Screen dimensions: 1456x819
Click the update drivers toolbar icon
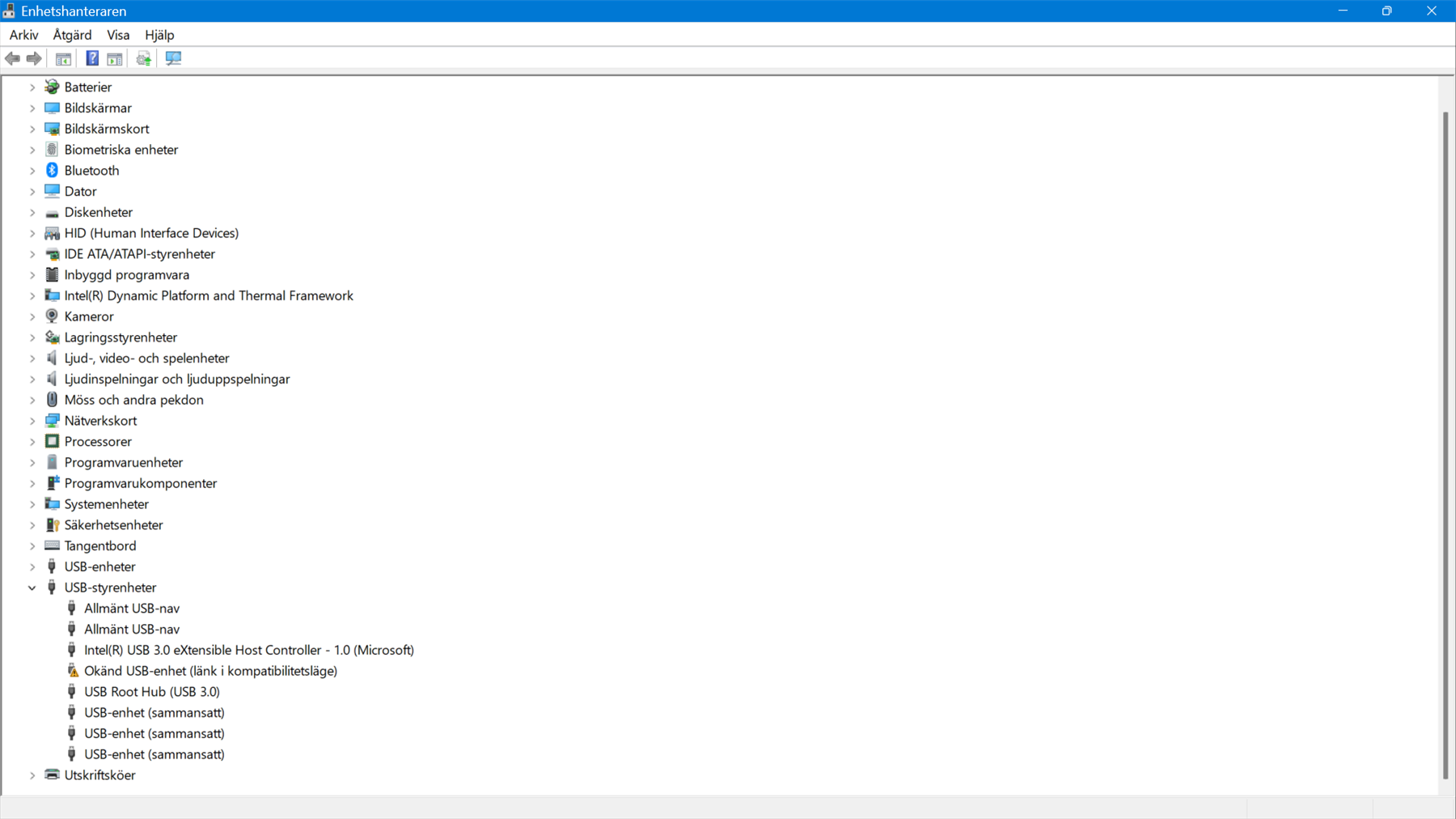[143, 58]
